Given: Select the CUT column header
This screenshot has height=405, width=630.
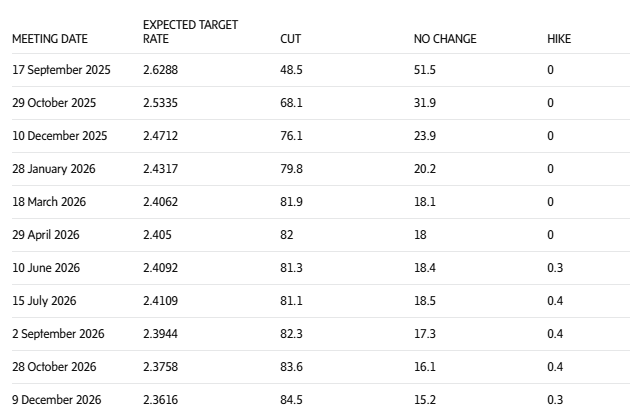Looking at the screenshot, I should [290, 39].
